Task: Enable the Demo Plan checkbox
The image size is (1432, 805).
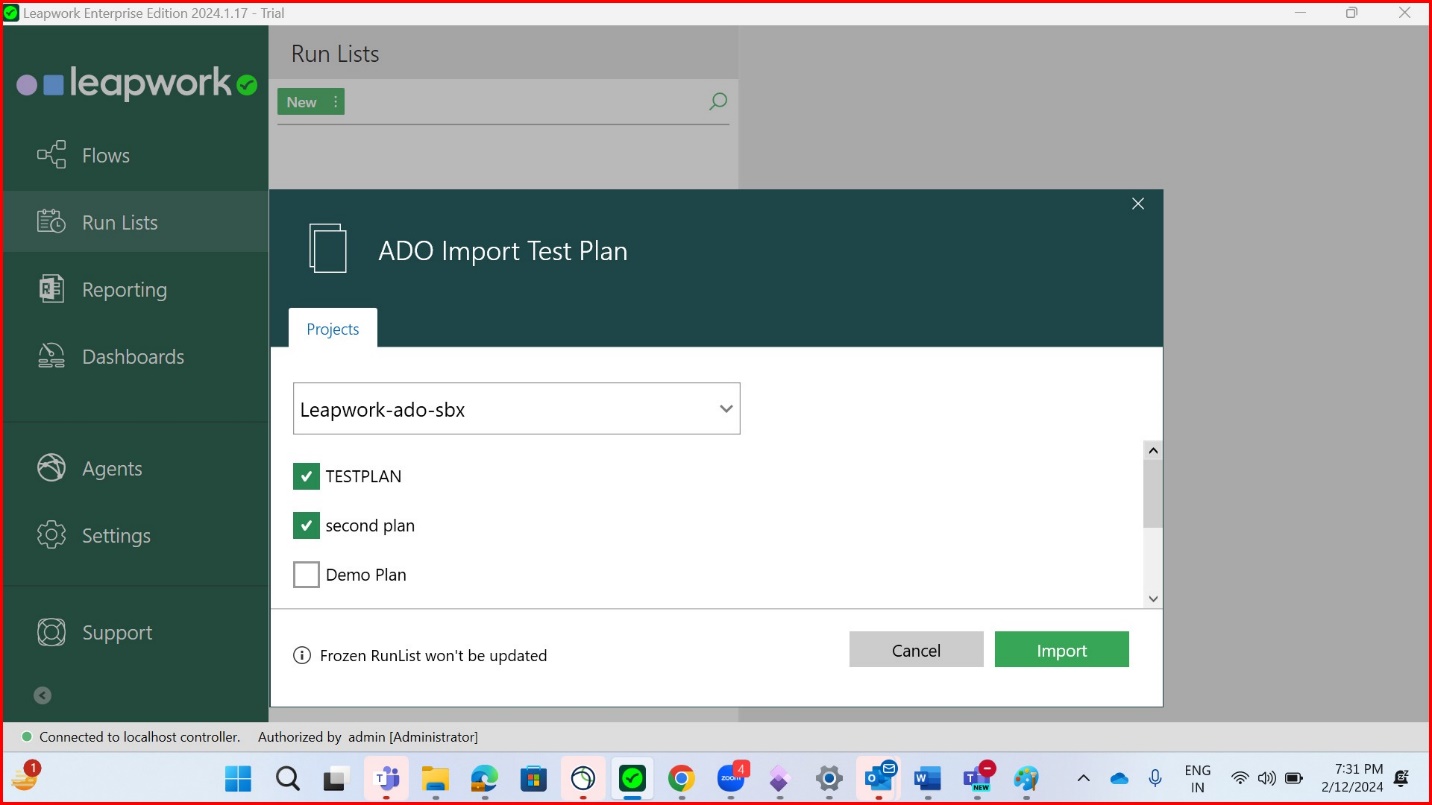Action: pyautogui.click(x=306, y=574)
